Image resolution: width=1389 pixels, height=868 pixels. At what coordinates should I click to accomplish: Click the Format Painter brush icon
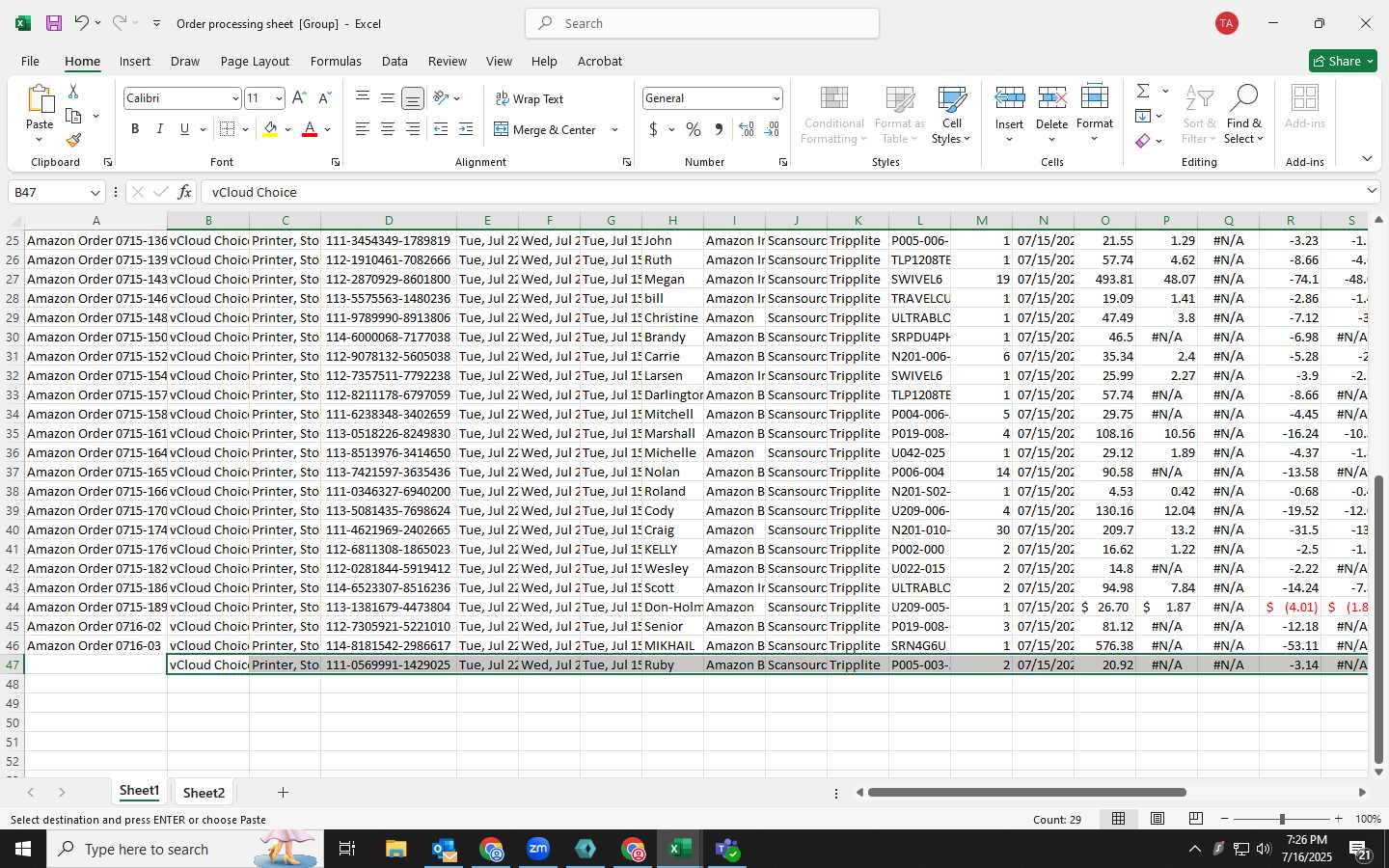(x=73, y=141)
